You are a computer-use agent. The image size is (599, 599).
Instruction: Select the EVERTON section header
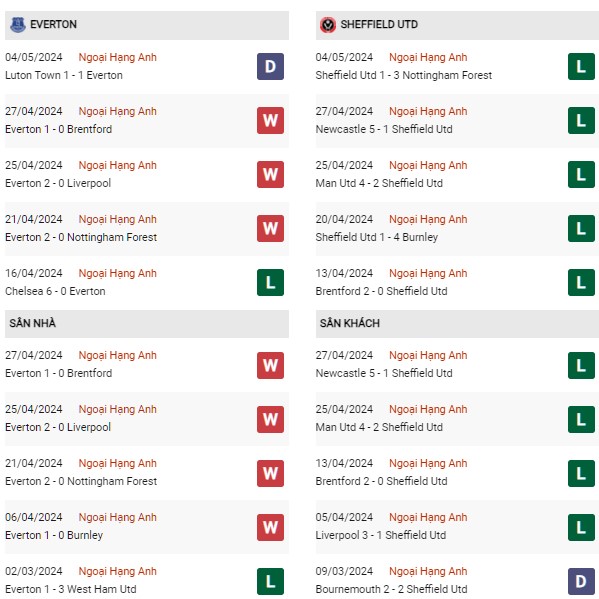(147, 25)
